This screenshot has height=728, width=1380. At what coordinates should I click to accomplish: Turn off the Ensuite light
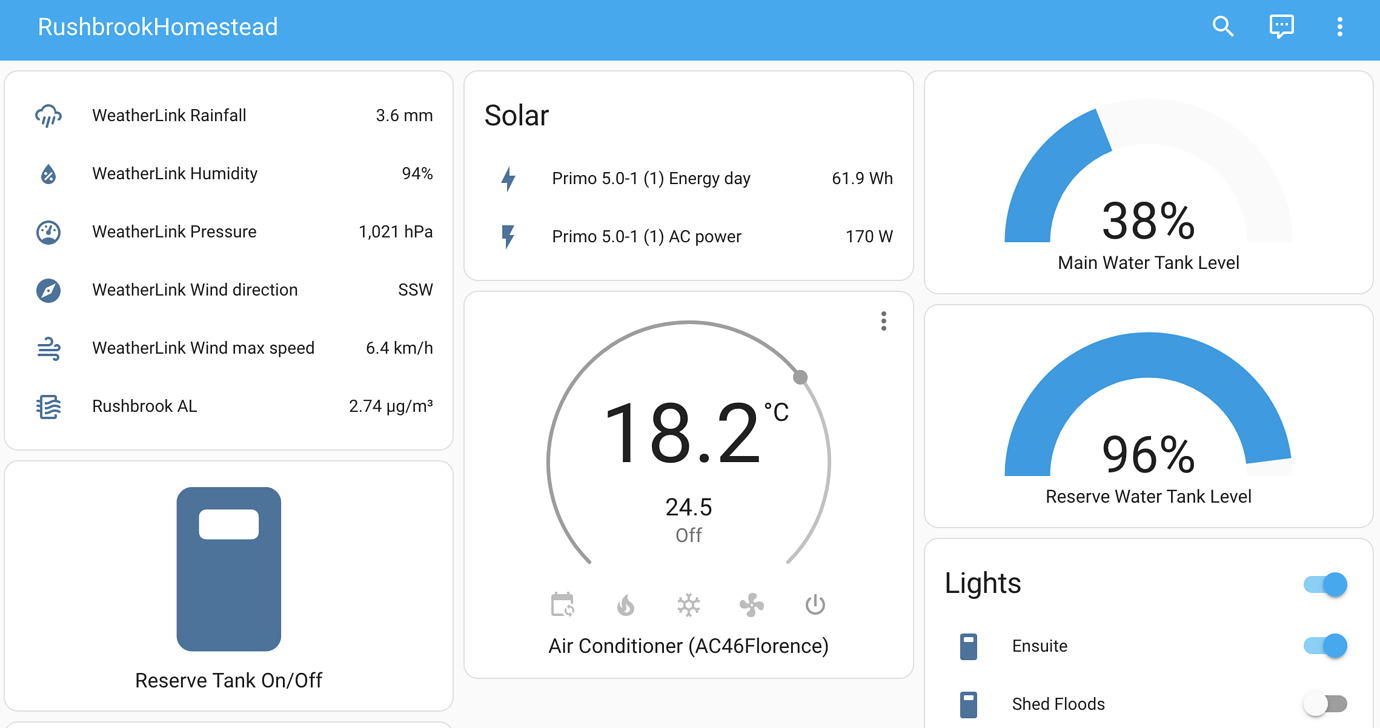1324,646
